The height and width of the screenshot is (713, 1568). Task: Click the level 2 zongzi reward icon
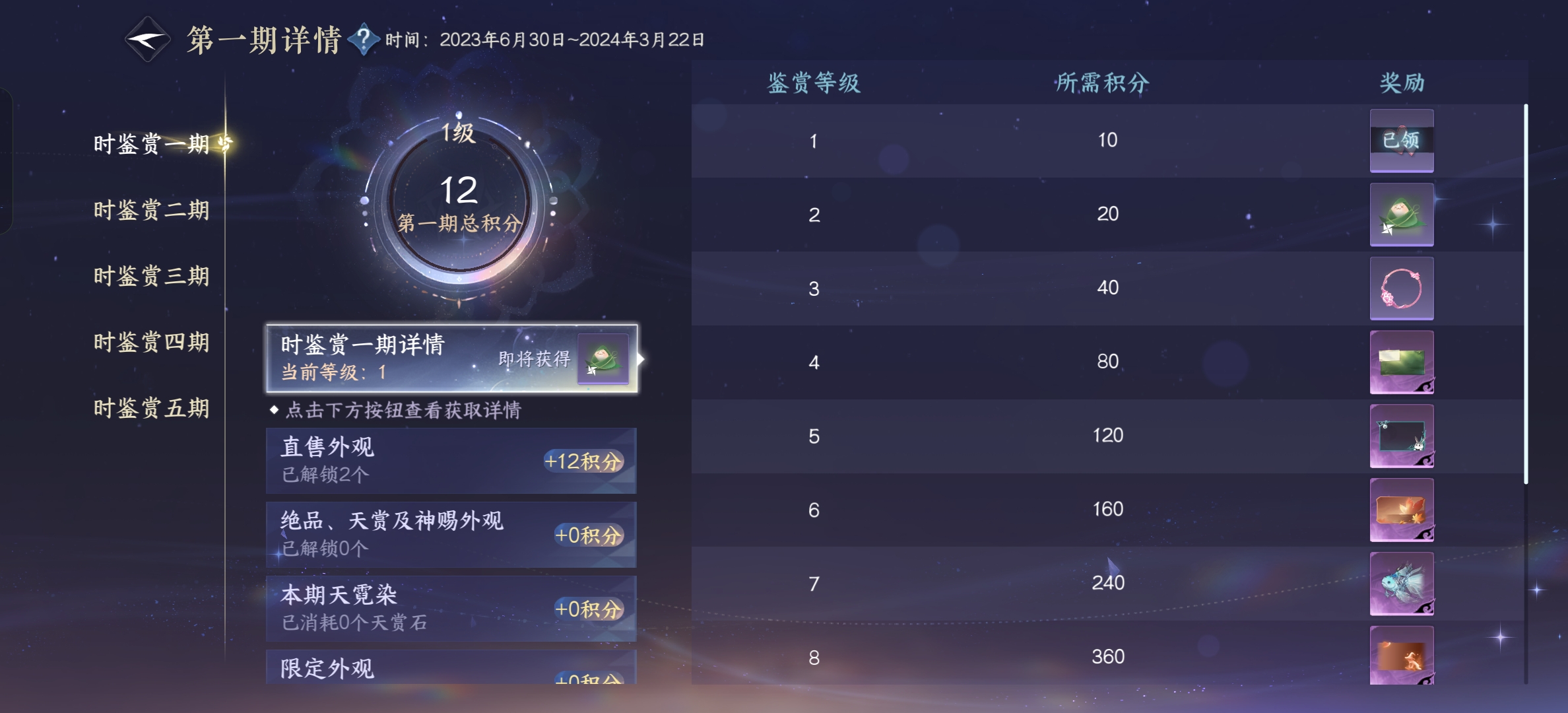pos(1401,215)
